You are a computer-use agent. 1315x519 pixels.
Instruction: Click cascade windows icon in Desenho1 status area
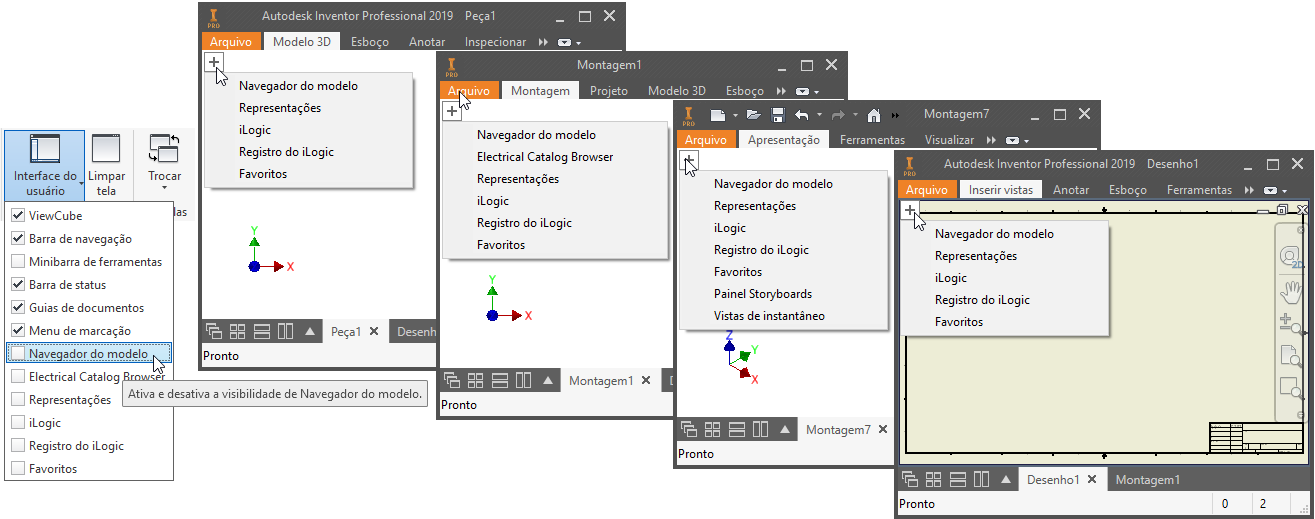[x=911, y=479]
